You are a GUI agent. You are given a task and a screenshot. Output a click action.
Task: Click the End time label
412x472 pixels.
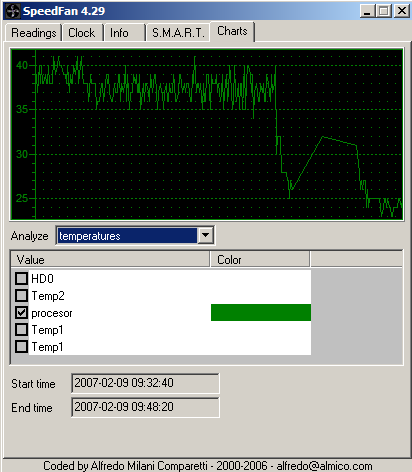[x=32, y=408]
